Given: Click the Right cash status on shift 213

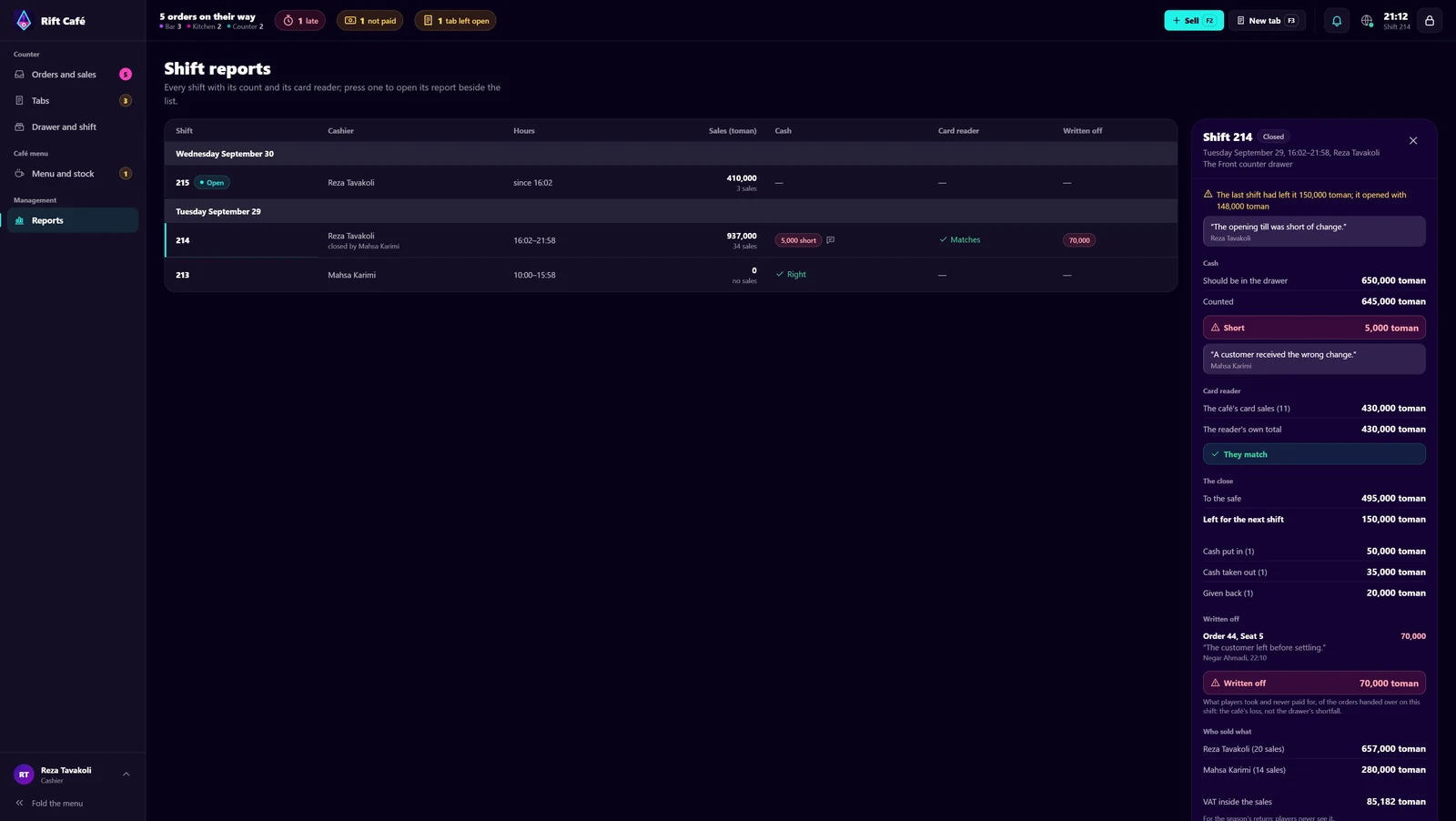Looking at the screenshot, I should pyautogui.click(x=791, y=274).
